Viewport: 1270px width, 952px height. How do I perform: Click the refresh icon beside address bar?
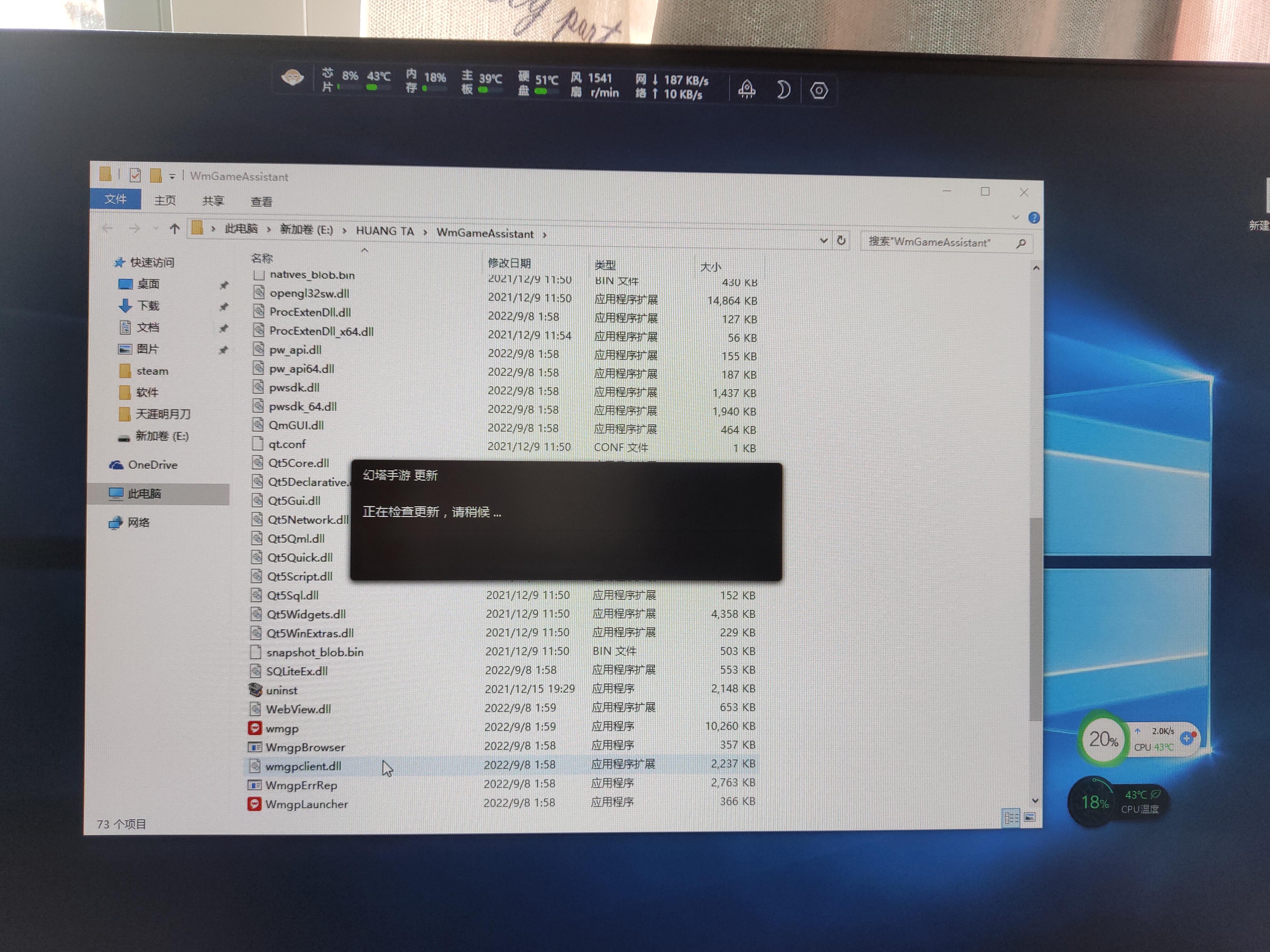(x=841, y=241)
